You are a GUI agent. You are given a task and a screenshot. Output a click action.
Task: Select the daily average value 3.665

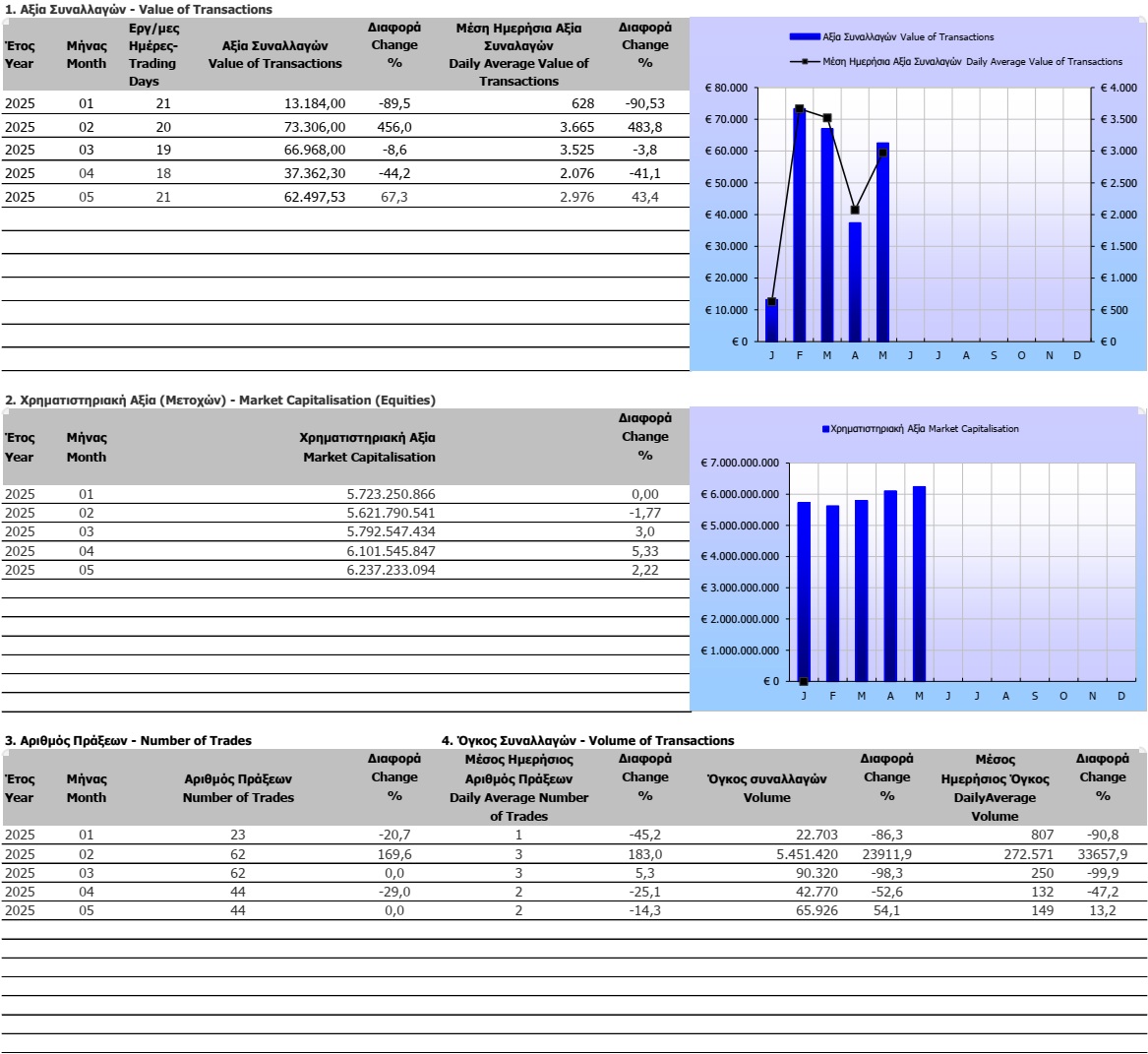click(x=576, y=127)
